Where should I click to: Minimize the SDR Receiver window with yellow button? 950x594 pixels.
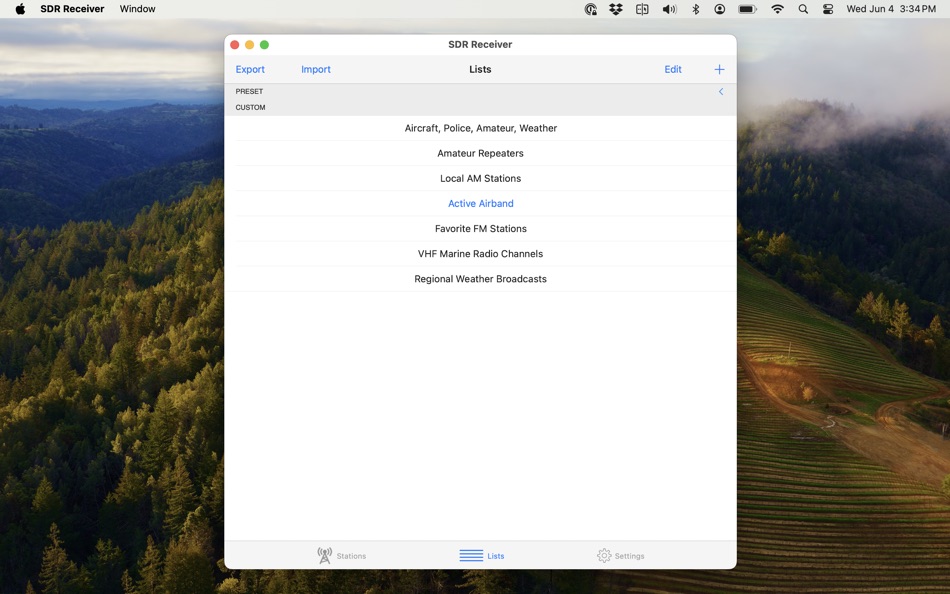pyautogui.click(x=250, y=45)
